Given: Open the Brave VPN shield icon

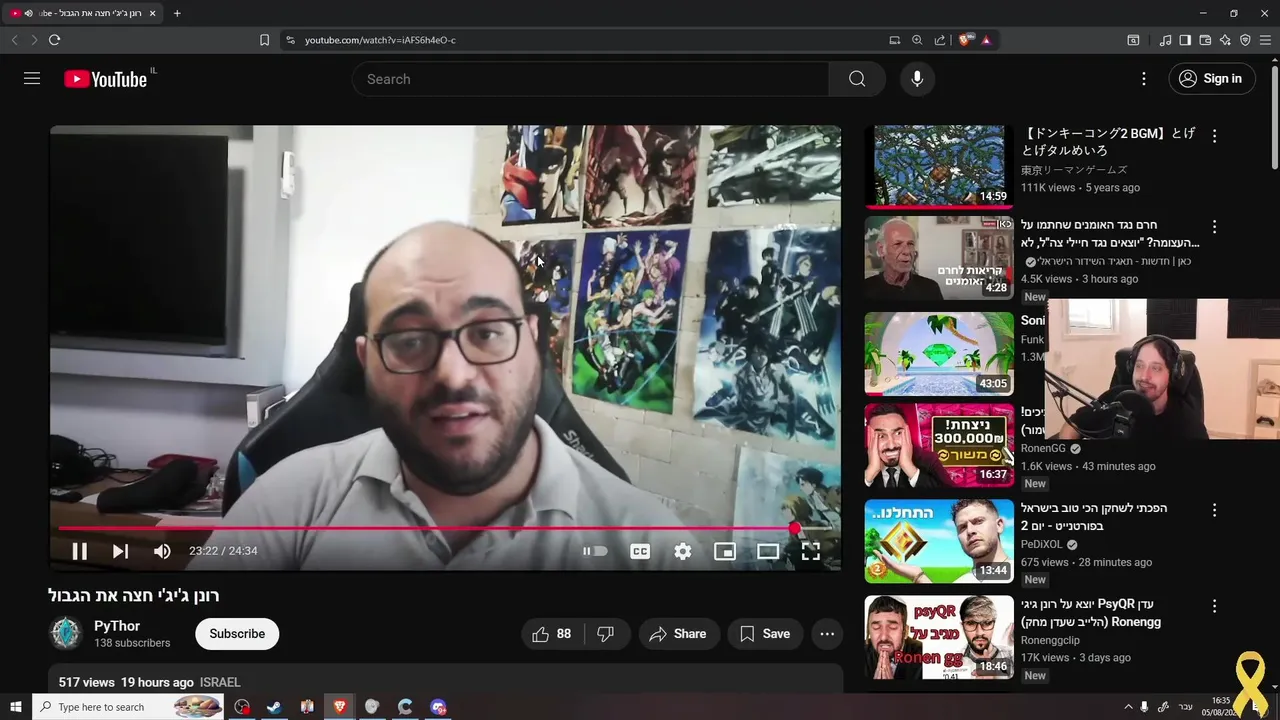Looking at the screenshot, I should 1245,40.
